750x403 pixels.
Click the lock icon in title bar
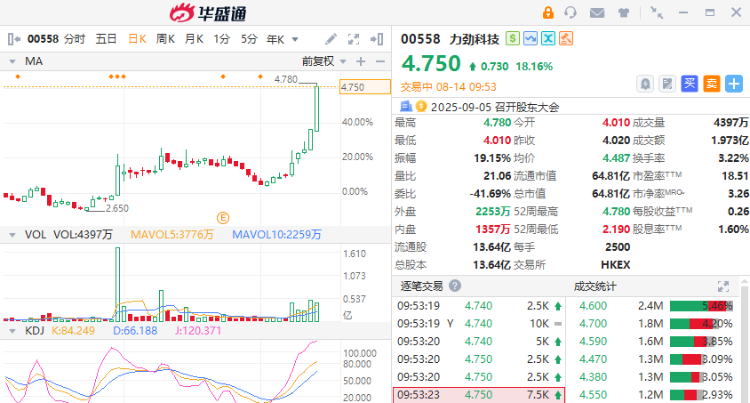pyautogui.click(x=548, y=13)
